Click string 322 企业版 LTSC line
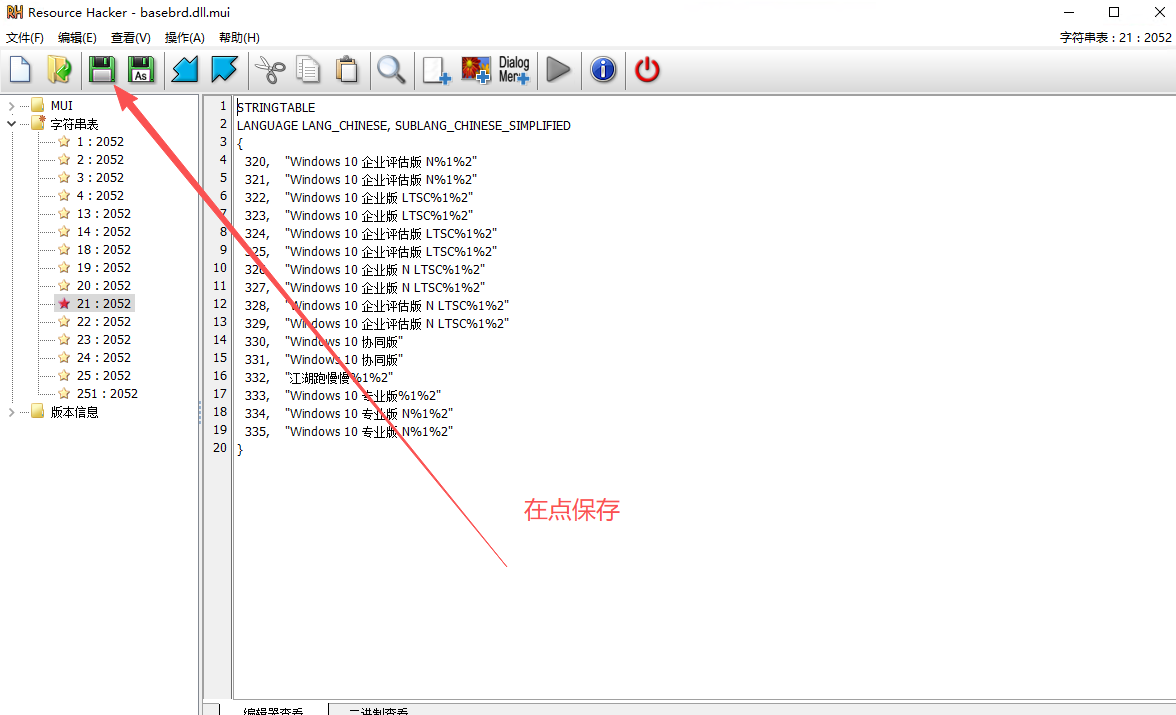The height and width of the screenshot is (715, 1176). 358,197
